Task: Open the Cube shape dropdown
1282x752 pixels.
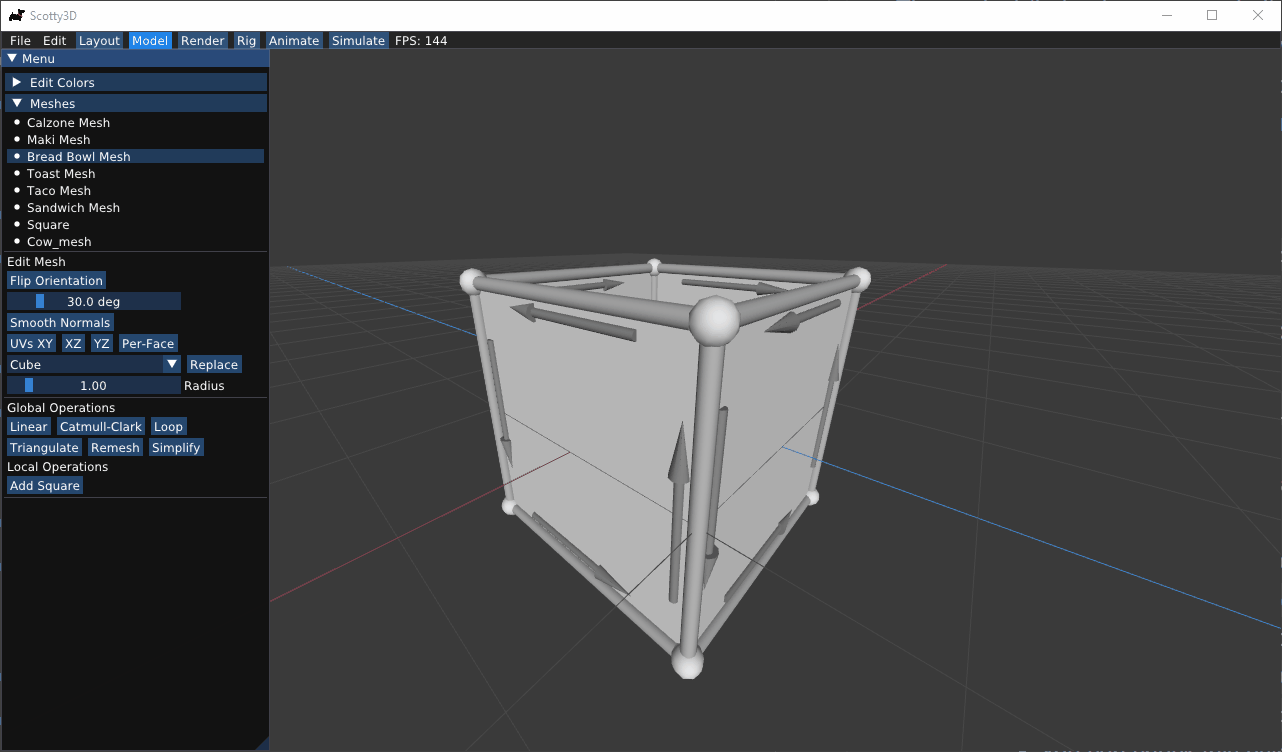Action: [94, 365]
